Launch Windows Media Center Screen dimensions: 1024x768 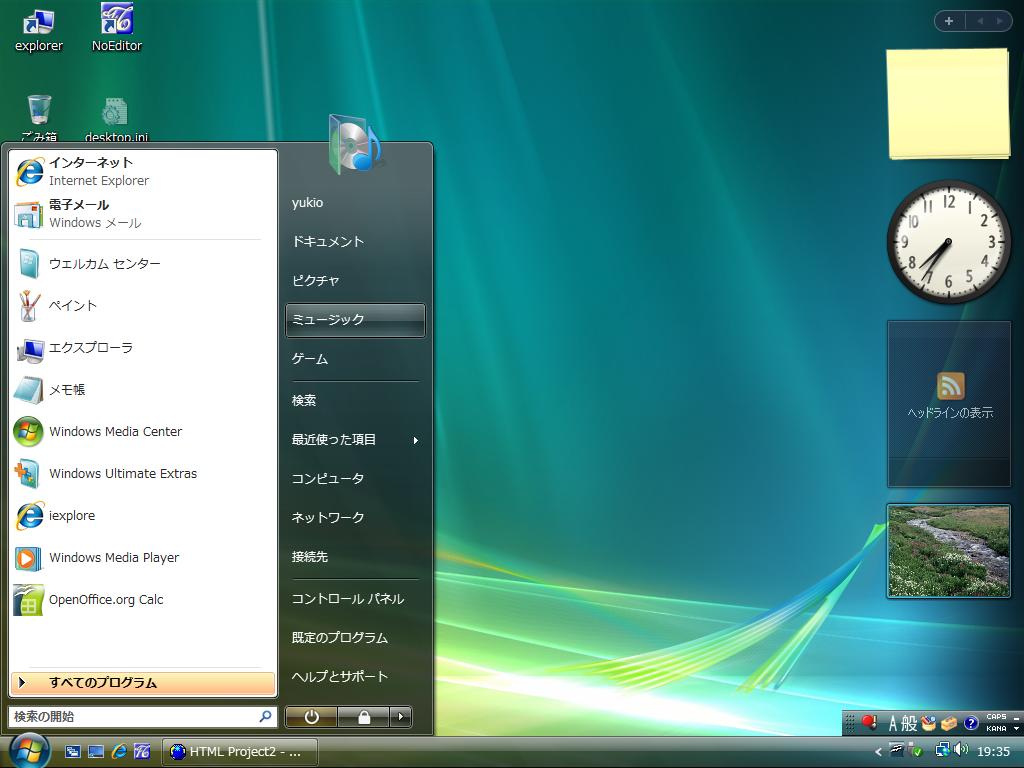point(115,432)
